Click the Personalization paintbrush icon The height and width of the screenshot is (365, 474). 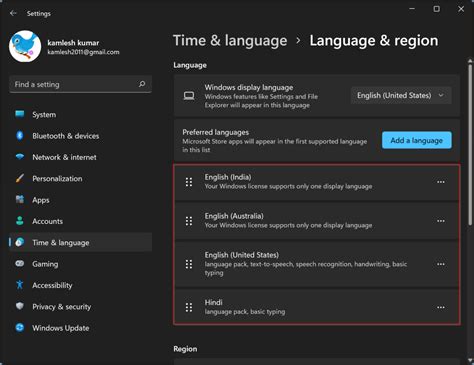tap(20, 178)
